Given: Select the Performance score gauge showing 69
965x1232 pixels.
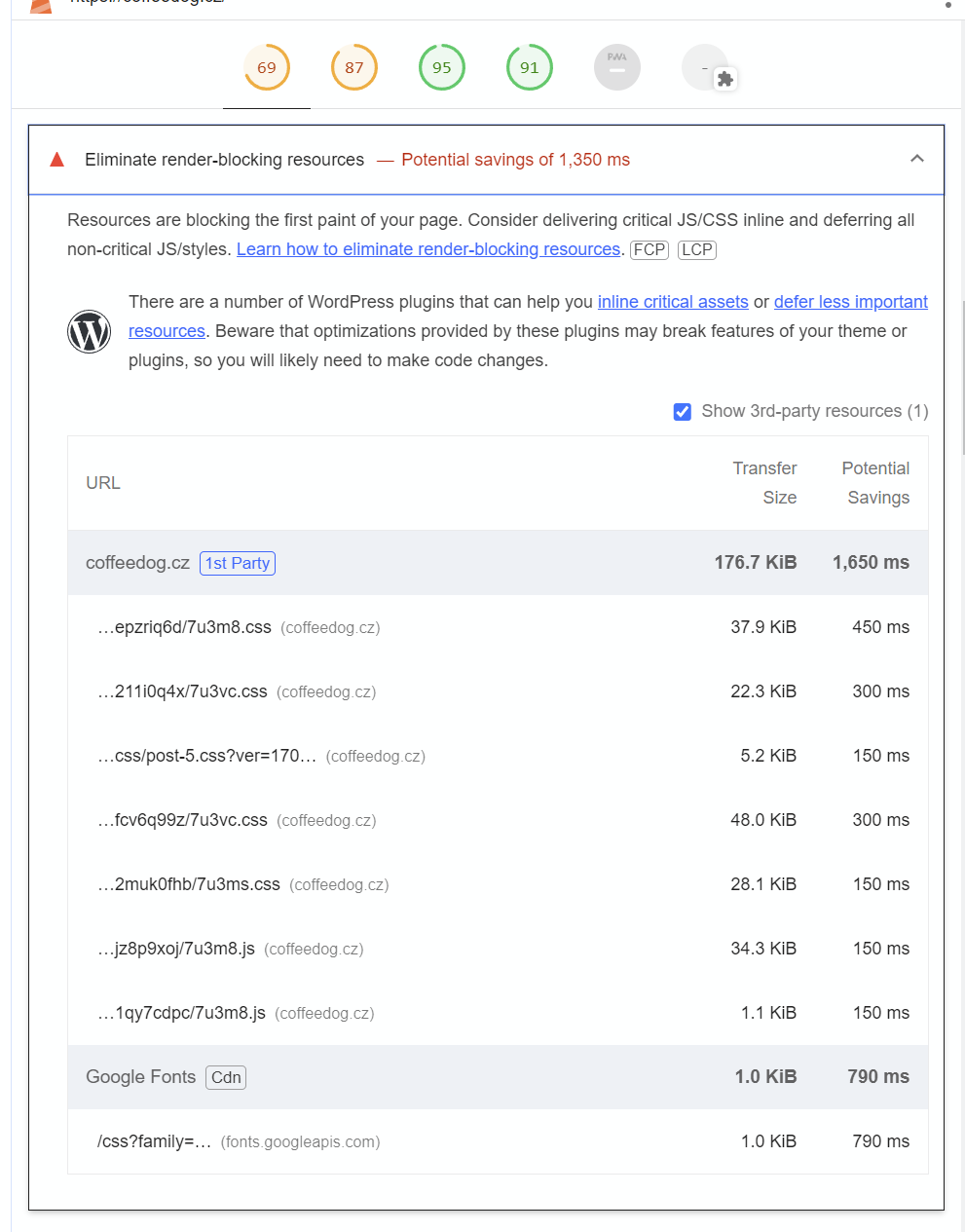Looking at the screenshot, I should [x=267, y=68].
